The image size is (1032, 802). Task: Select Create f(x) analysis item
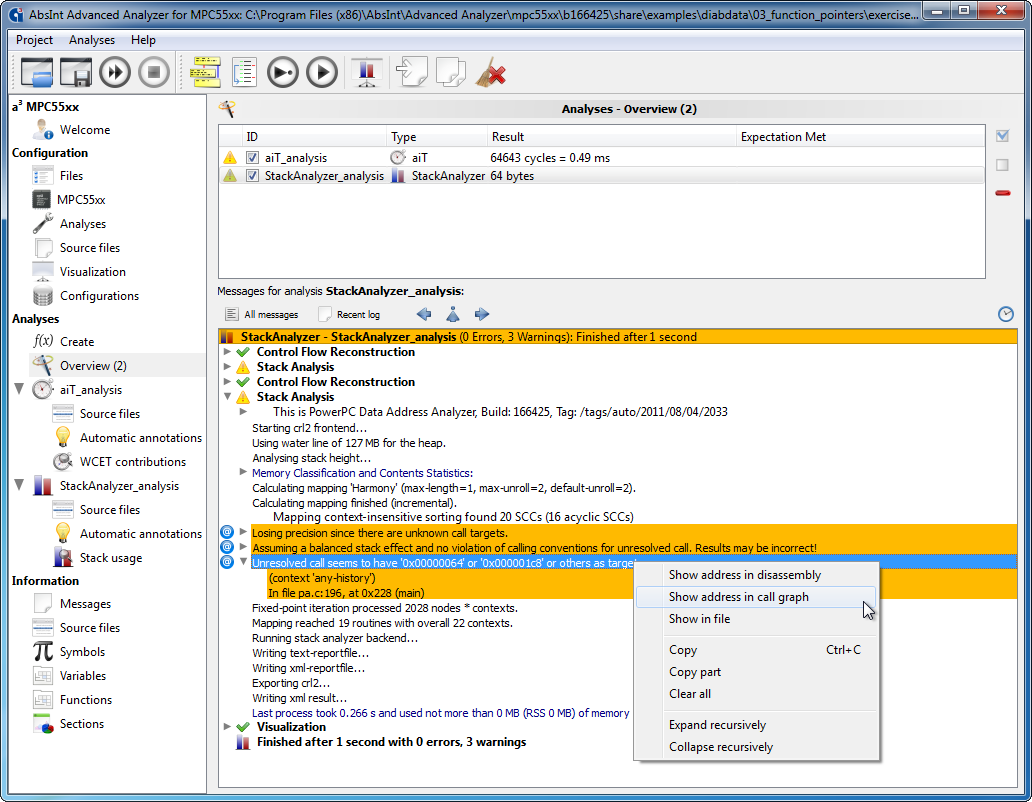tap(76, 341)
